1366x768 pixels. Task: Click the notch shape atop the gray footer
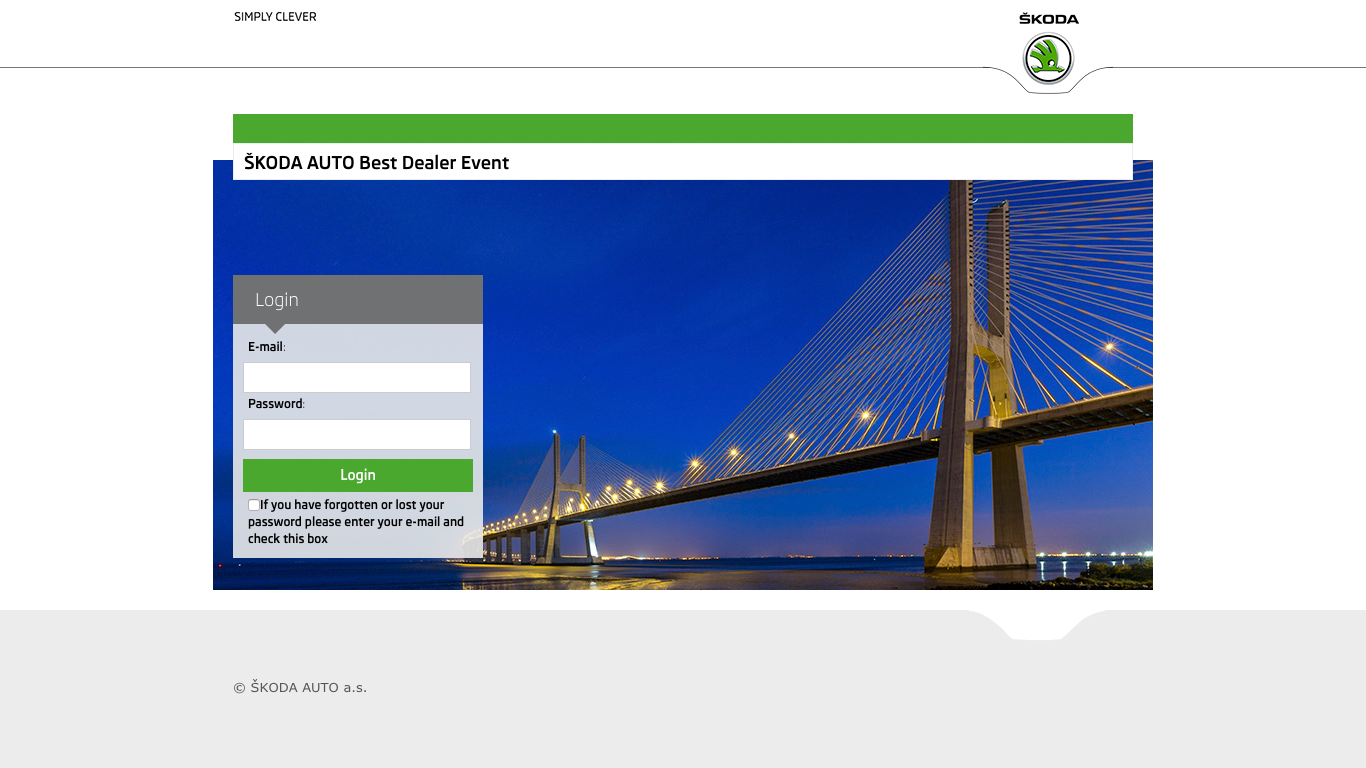click(1038, 626)
